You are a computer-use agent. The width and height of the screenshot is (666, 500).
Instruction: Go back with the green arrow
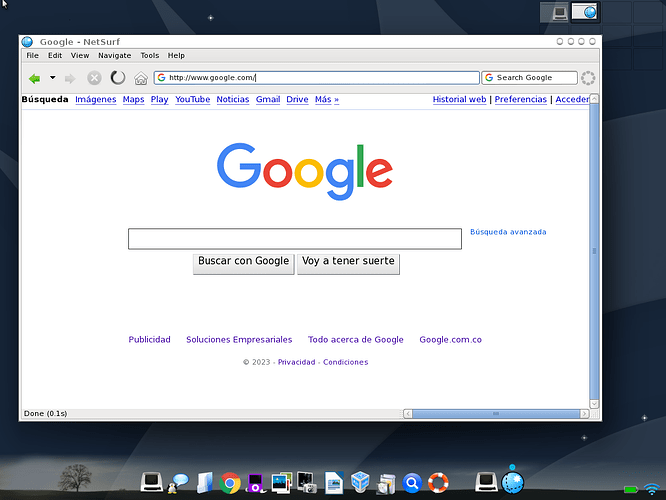point(34,78)
